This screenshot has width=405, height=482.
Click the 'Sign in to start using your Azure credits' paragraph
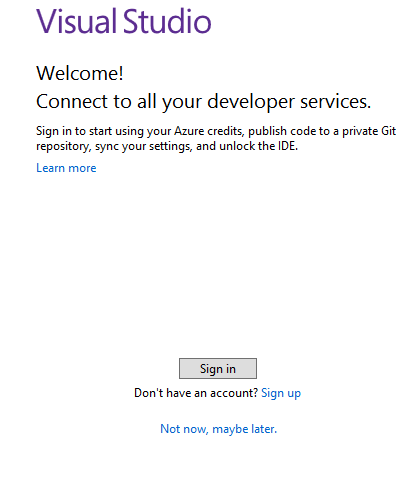216,138
